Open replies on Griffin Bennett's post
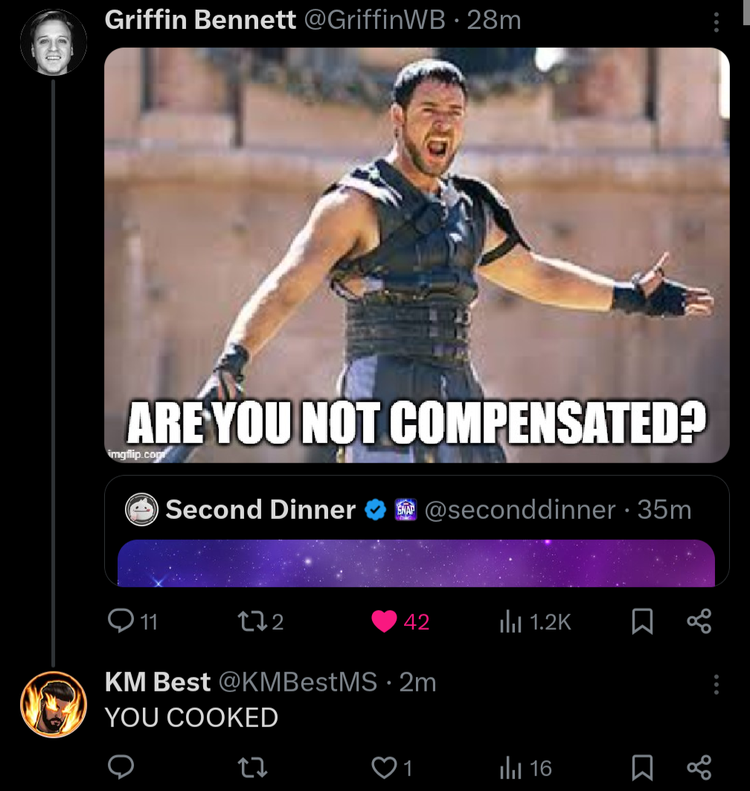Image resolution: width=750 pixels, height=791 pixels. click(133, 622)
